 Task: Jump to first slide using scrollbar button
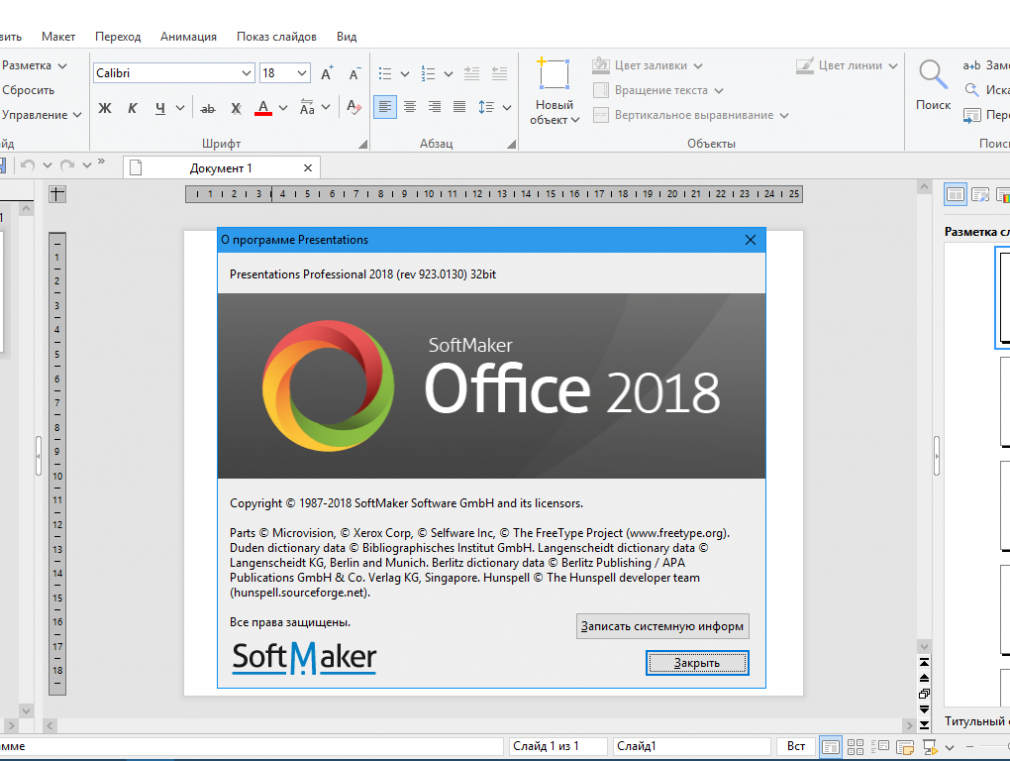pos(924,662)
